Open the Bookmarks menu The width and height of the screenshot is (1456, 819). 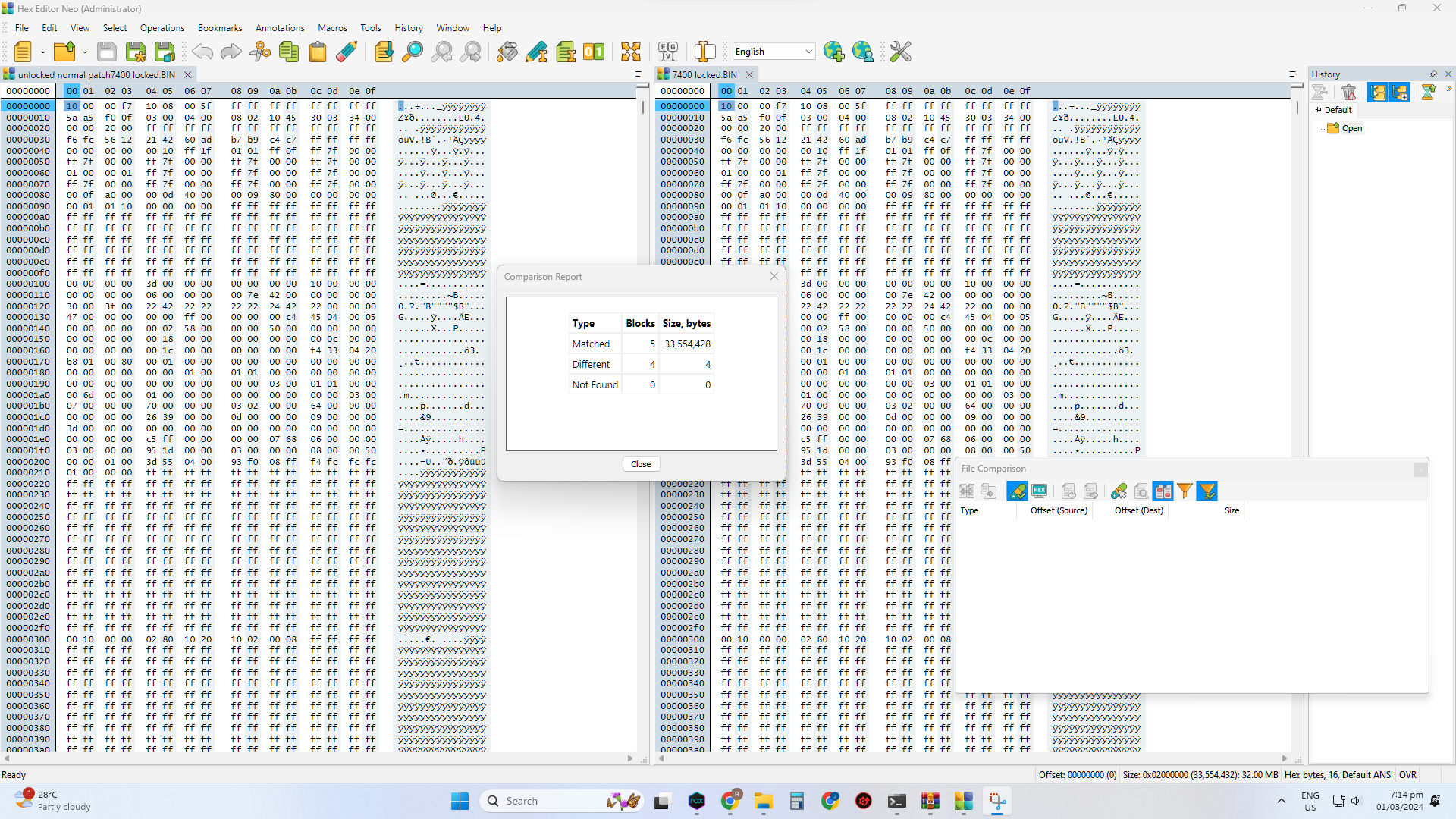click(x=220, y=28)
